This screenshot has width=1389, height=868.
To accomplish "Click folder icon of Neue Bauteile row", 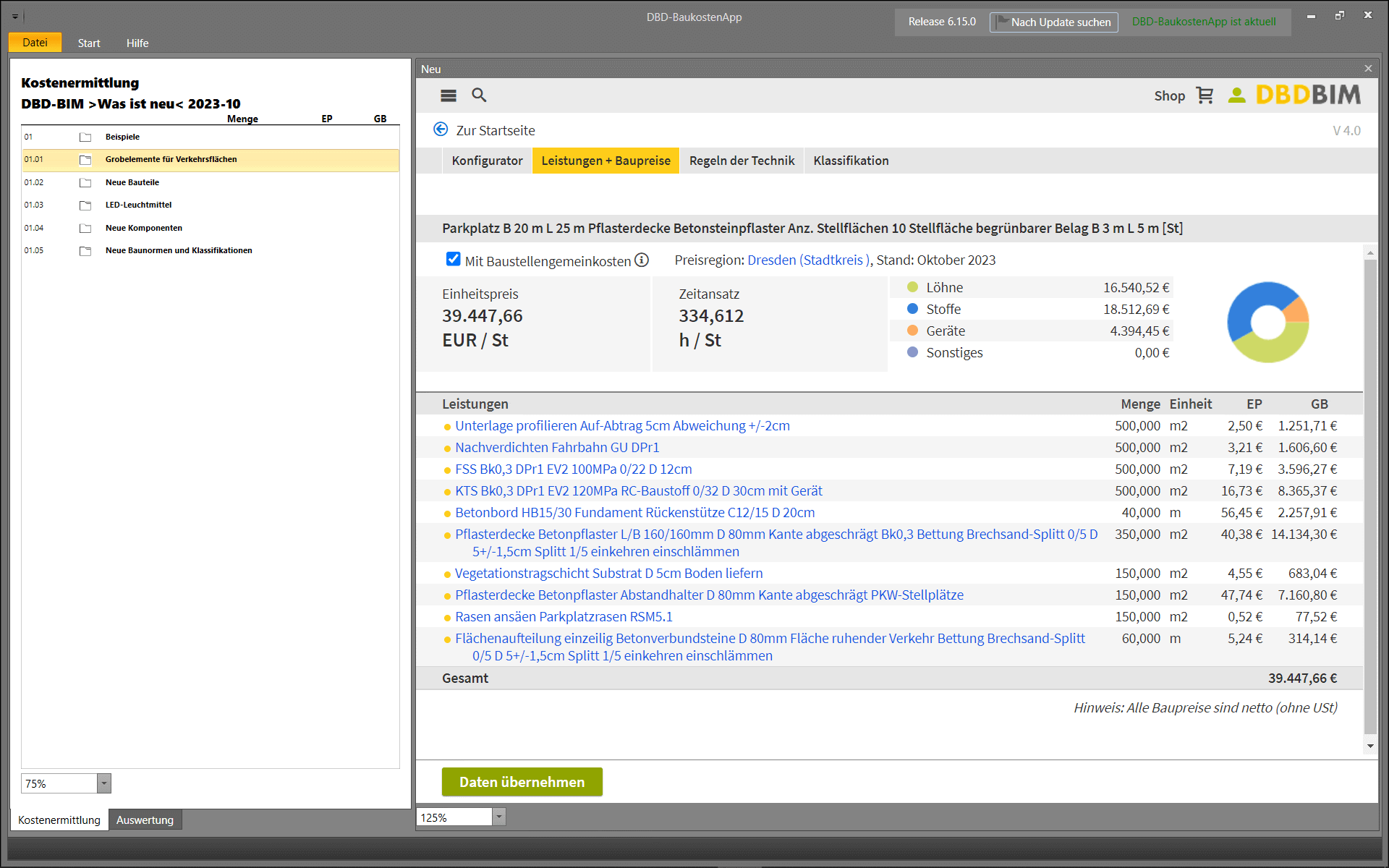I will [x=85, y=183].
